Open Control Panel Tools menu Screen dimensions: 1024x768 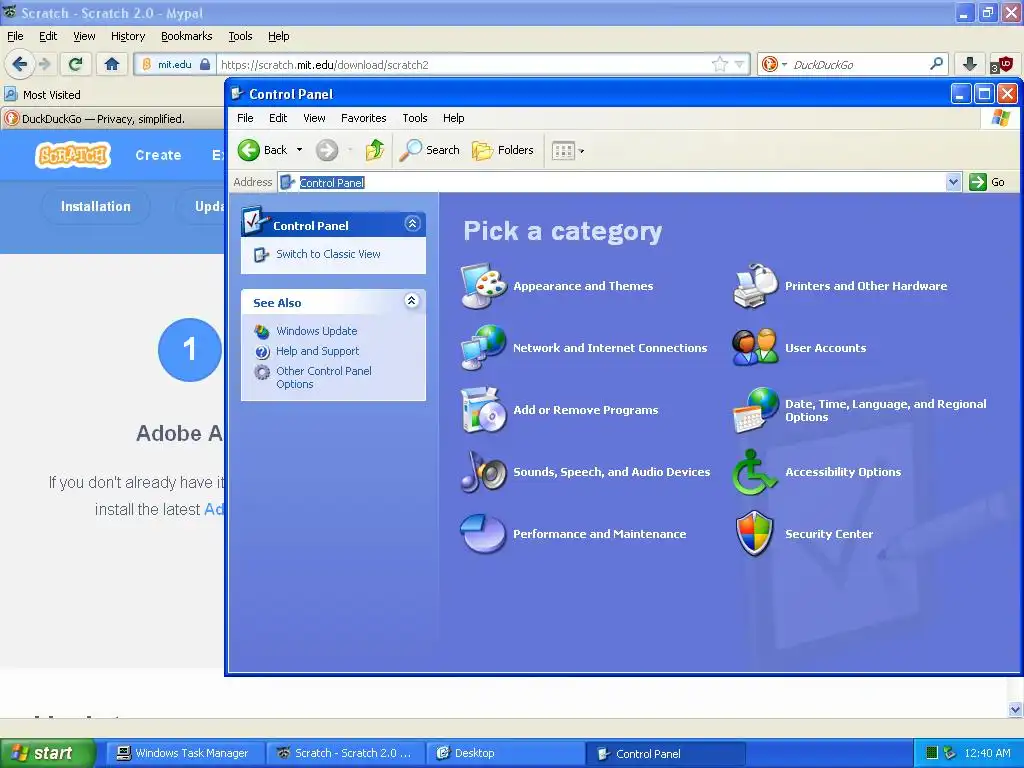[415, 118]
